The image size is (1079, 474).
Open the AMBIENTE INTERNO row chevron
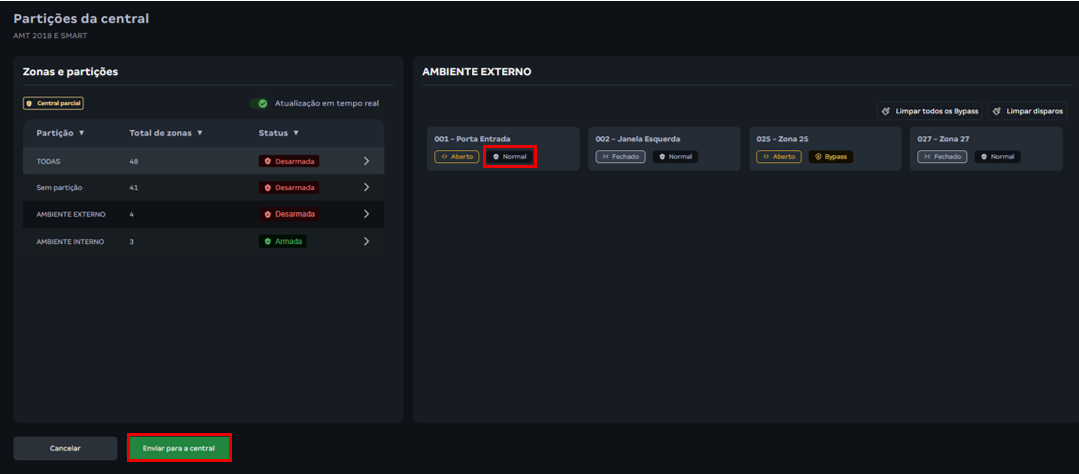366,241
